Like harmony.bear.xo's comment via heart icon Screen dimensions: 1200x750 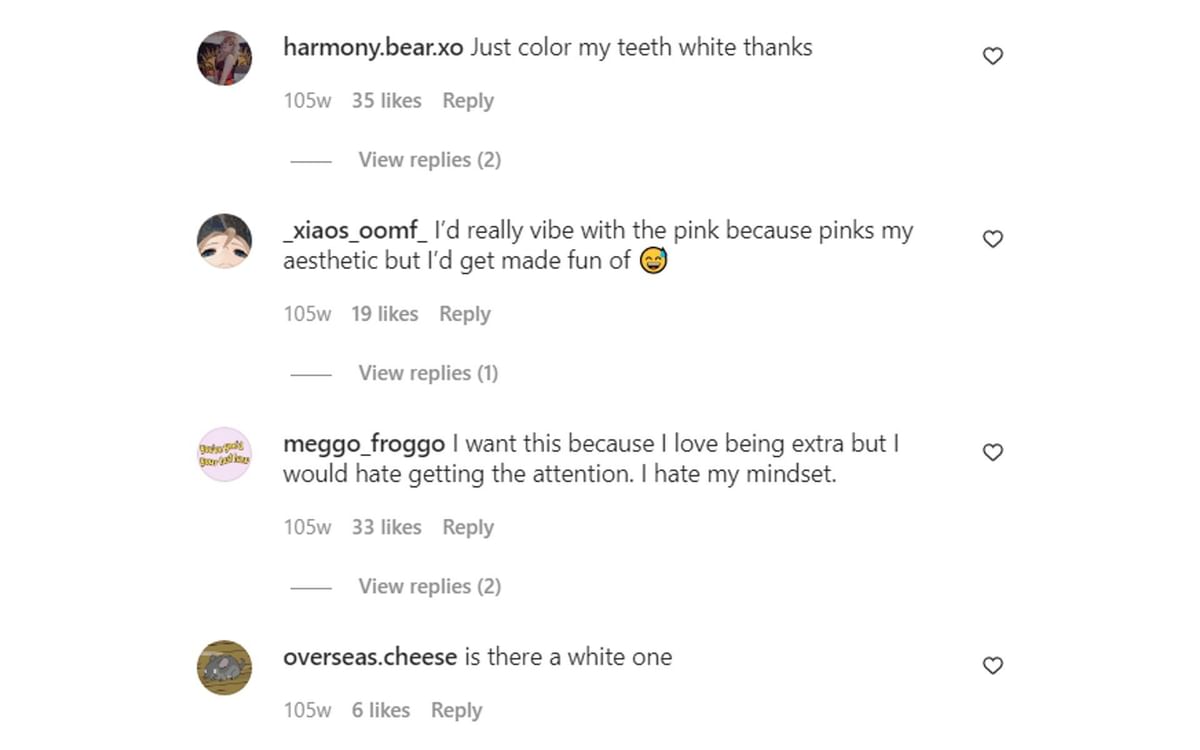(993, 55)
